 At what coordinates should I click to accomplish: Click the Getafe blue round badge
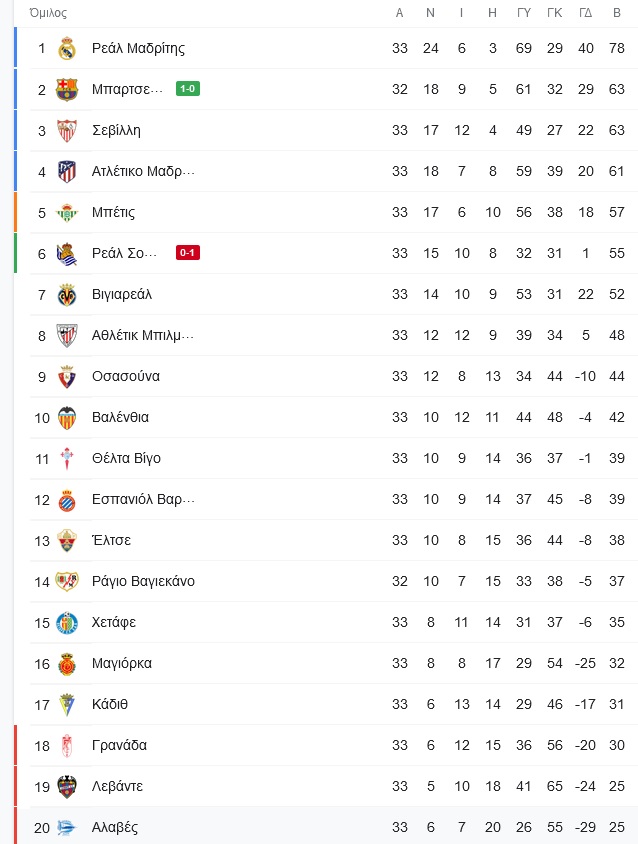tap(67, 623)
